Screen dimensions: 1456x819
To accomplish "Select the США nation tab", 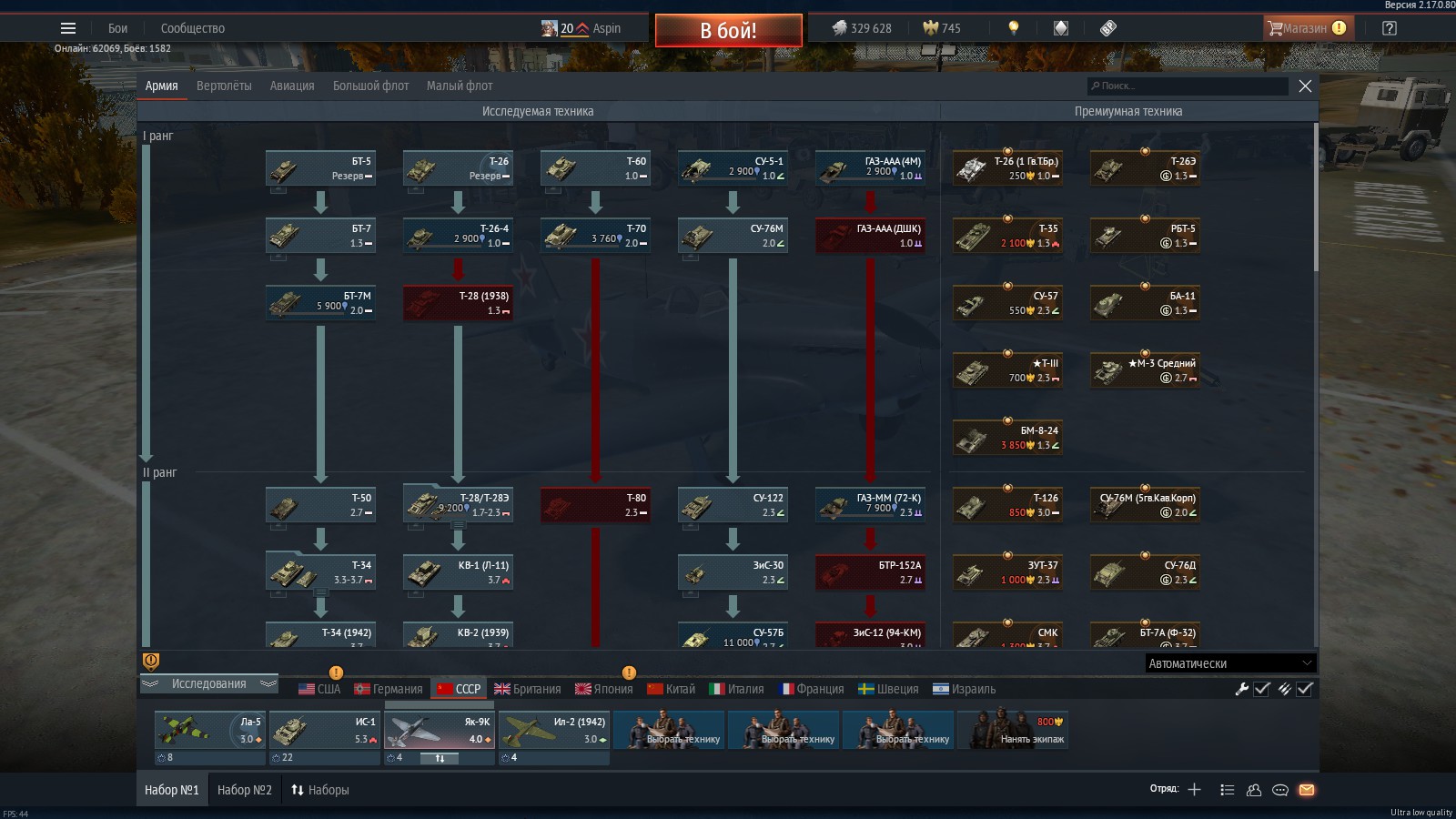I will tap(319, 689).
